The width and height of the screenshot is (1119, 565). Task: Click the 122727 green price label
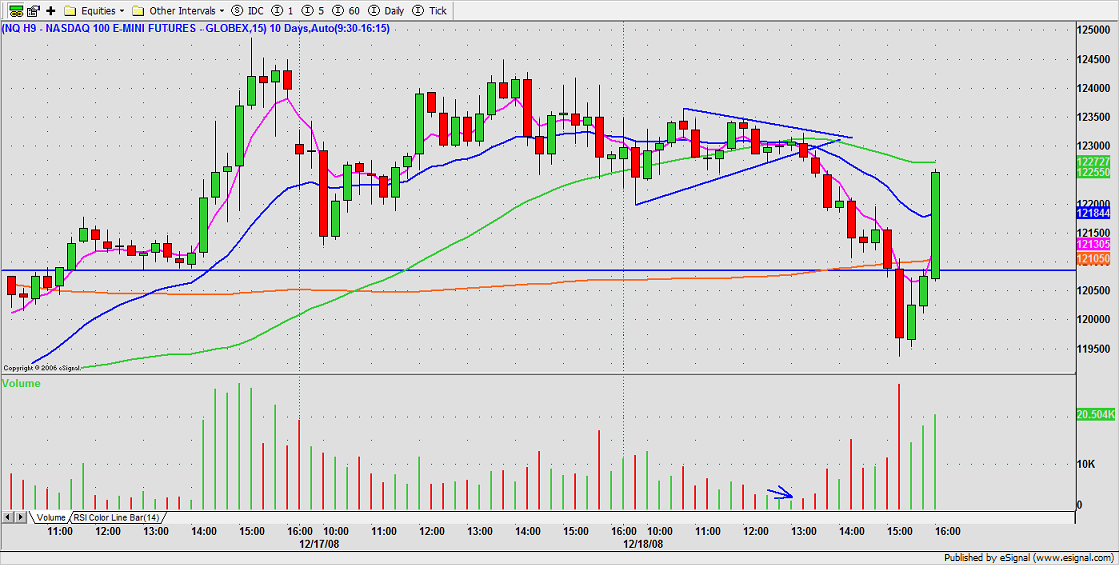pyautogui.click(x=1092, y=163)
